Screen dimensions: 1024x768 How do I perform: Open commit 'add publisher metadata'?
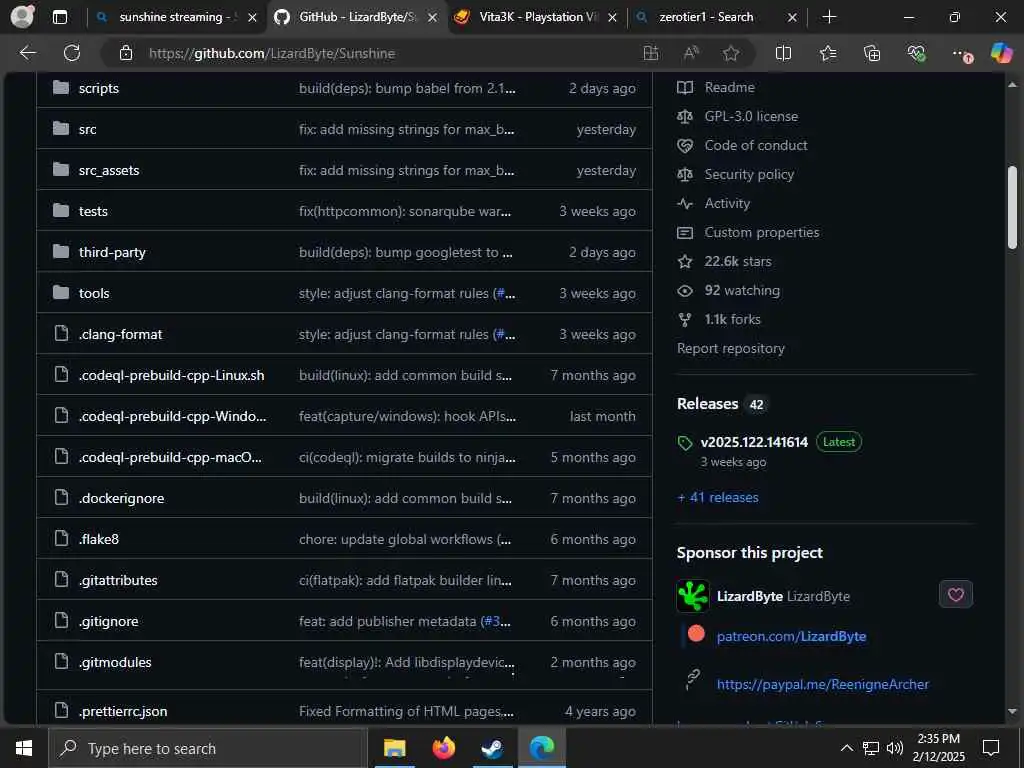388,622
